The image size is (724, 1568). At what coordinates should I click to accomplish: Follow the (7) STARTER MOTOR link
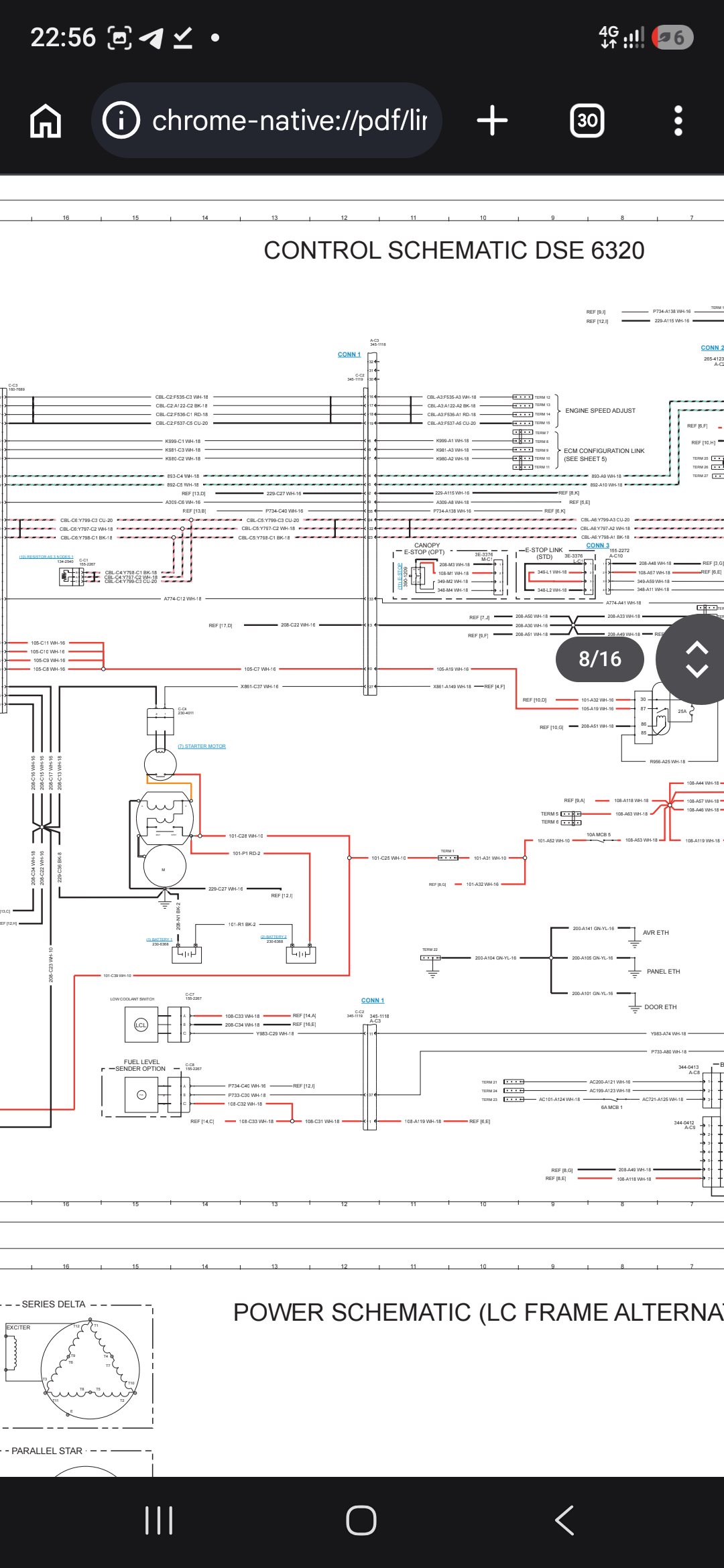[x=202, y=746]
